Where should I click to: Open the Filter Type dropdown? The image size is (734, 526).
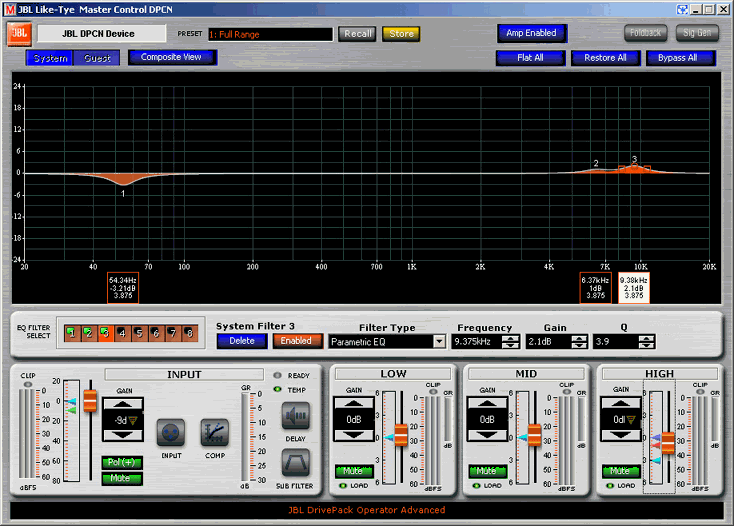tap(439, 342)
